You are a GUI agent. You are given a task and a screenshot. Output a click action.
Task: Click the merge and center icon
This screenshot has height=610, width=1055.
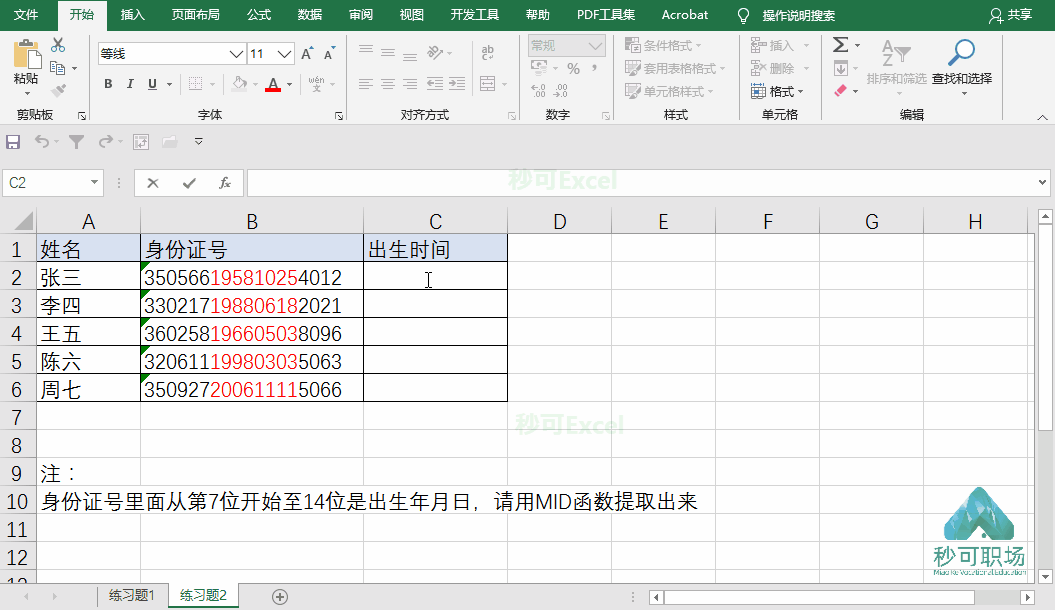(x=488, y=84)
